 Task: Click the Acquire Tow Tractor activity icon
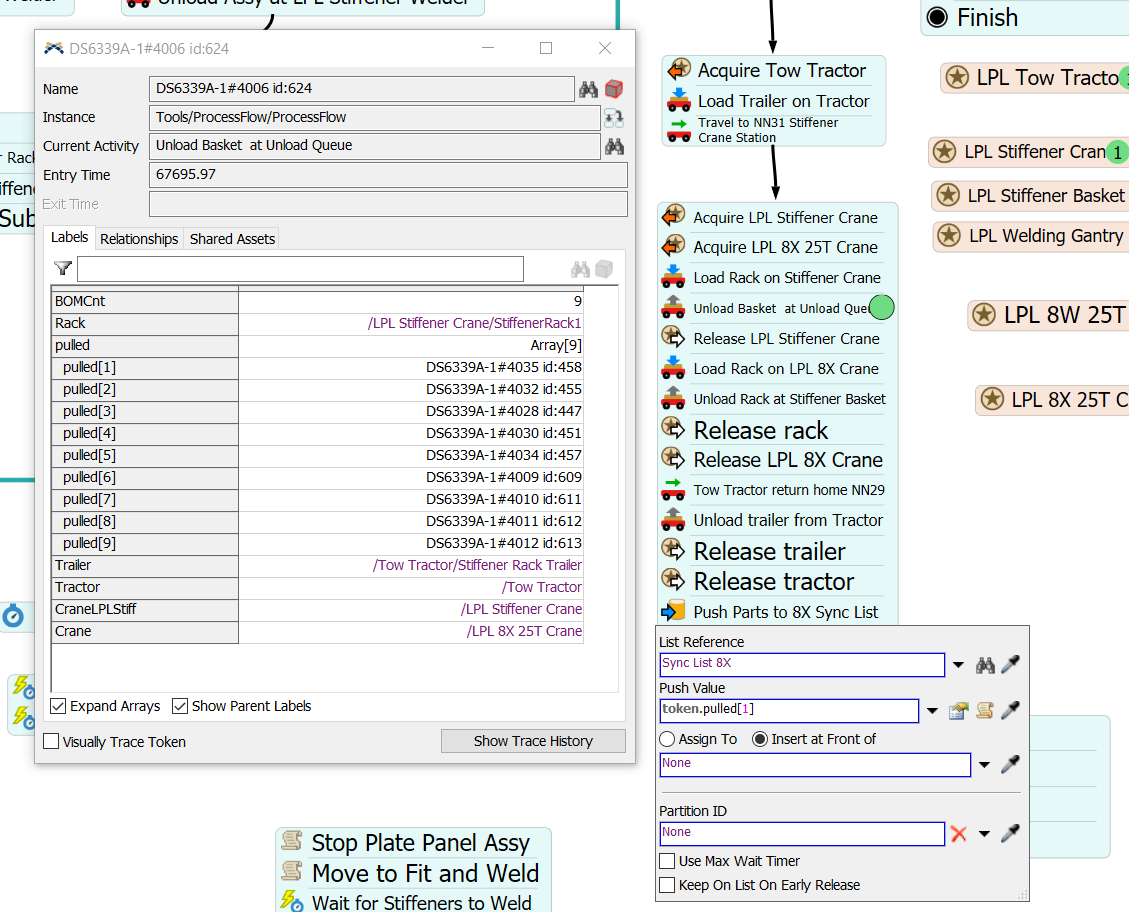pos(678,70)
